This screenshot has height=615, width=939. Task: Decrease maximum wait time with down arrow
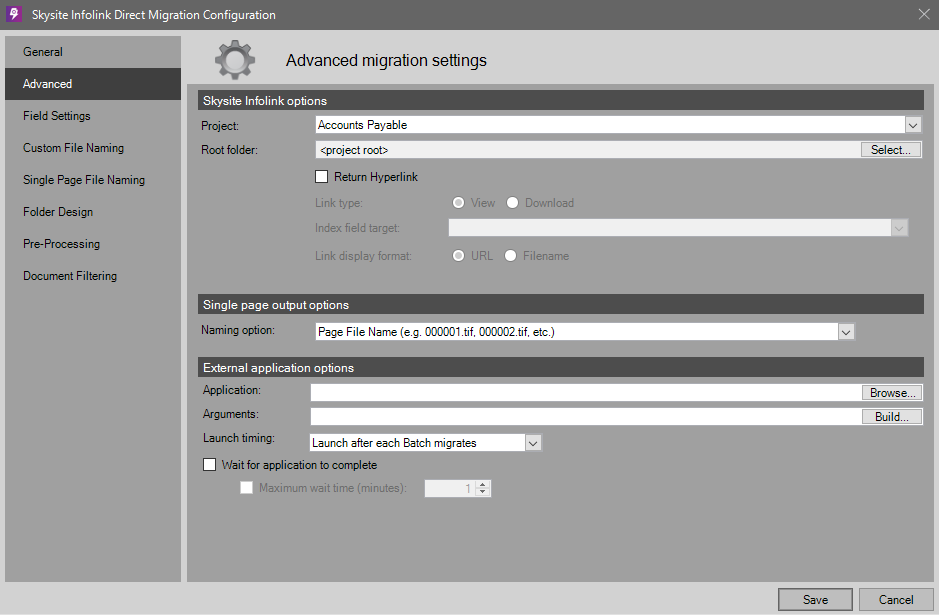click(483, 492)
